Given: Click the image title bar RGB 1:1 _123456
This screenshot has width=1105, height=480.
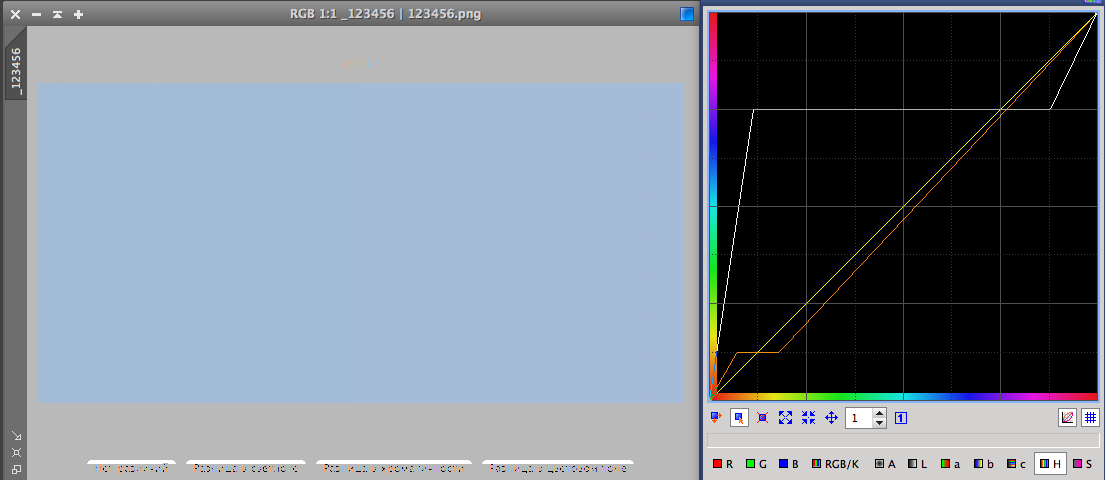Looking at the screenshot, I should point(385,13).
